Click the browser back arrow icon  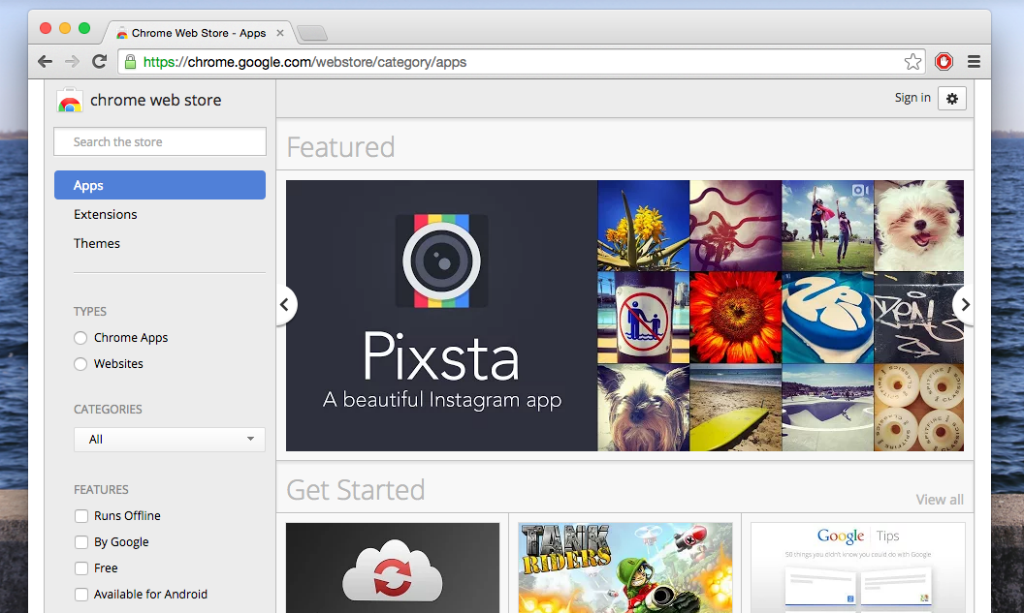[45, 62]
